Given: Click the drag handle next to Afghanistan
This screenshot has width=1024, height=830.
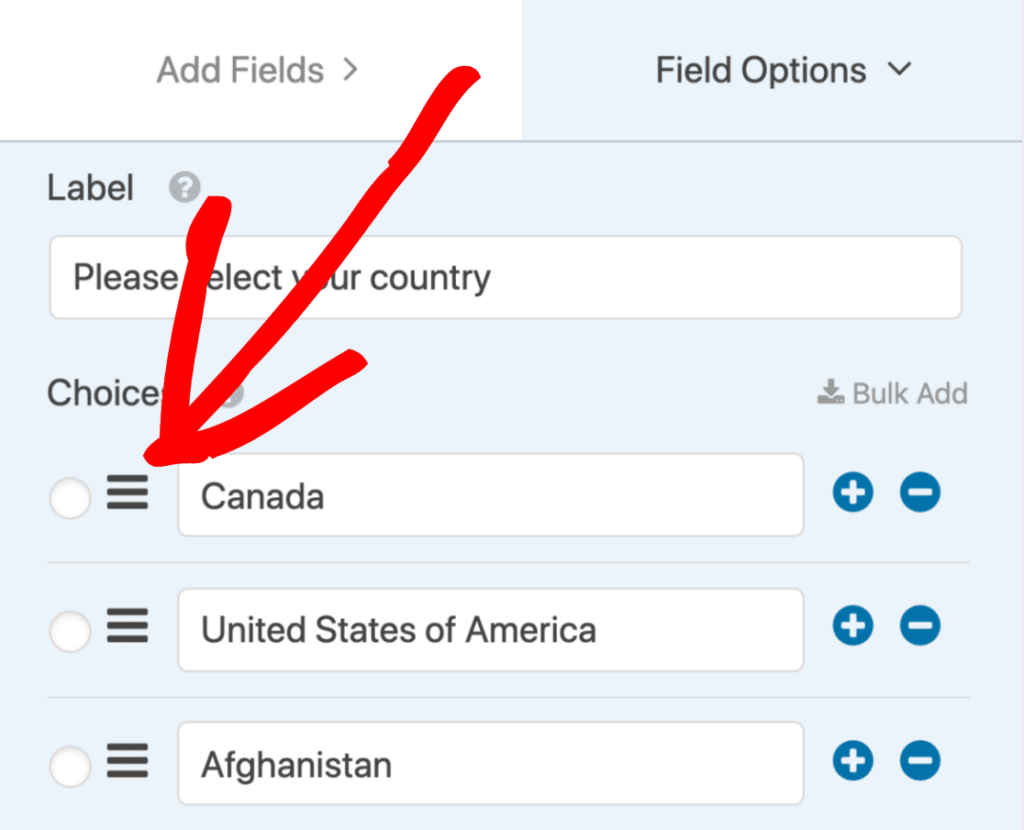Looking at the screenshot, I should click(x=128, y=763).
